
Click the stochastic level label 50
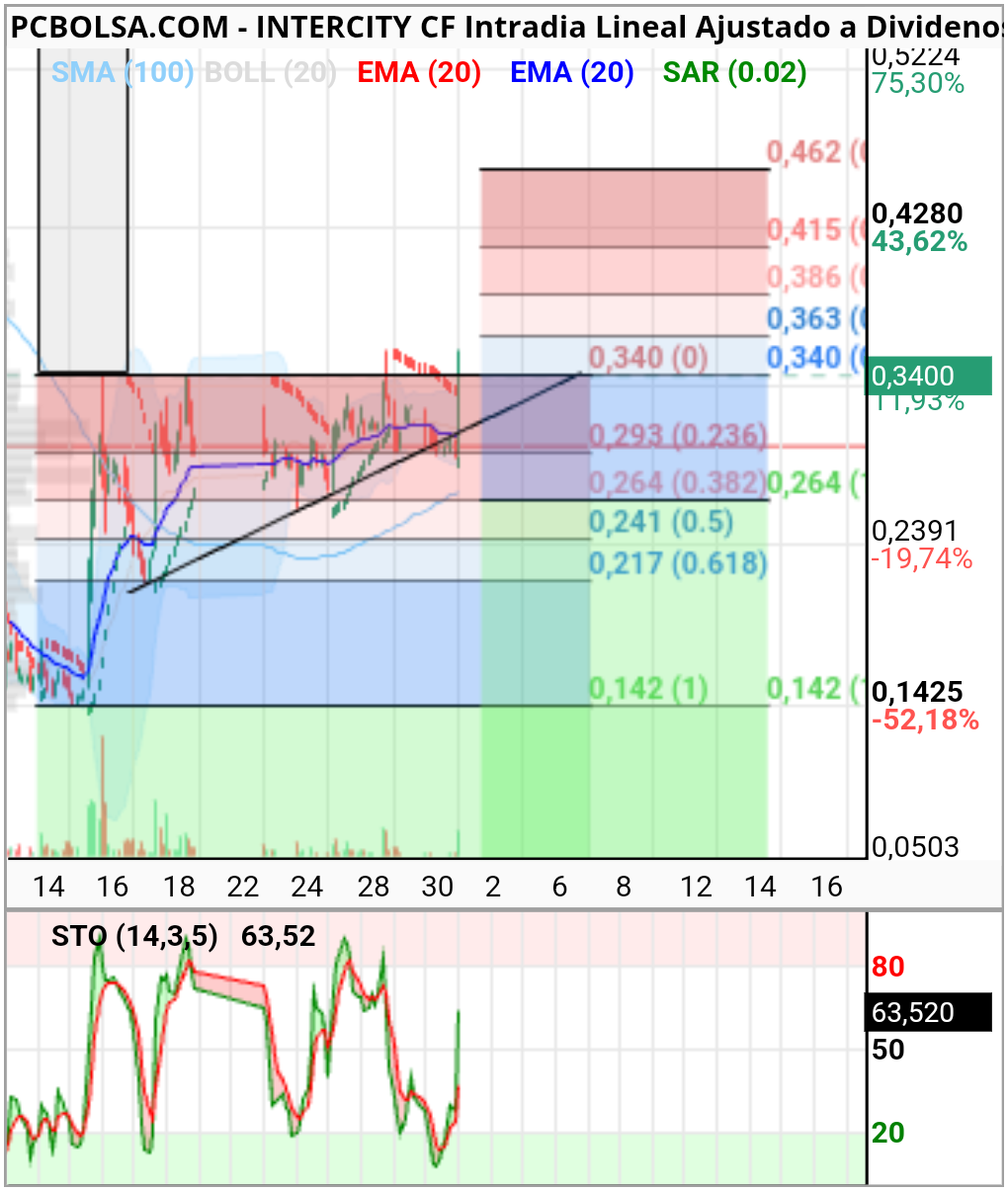[888, 1050]
